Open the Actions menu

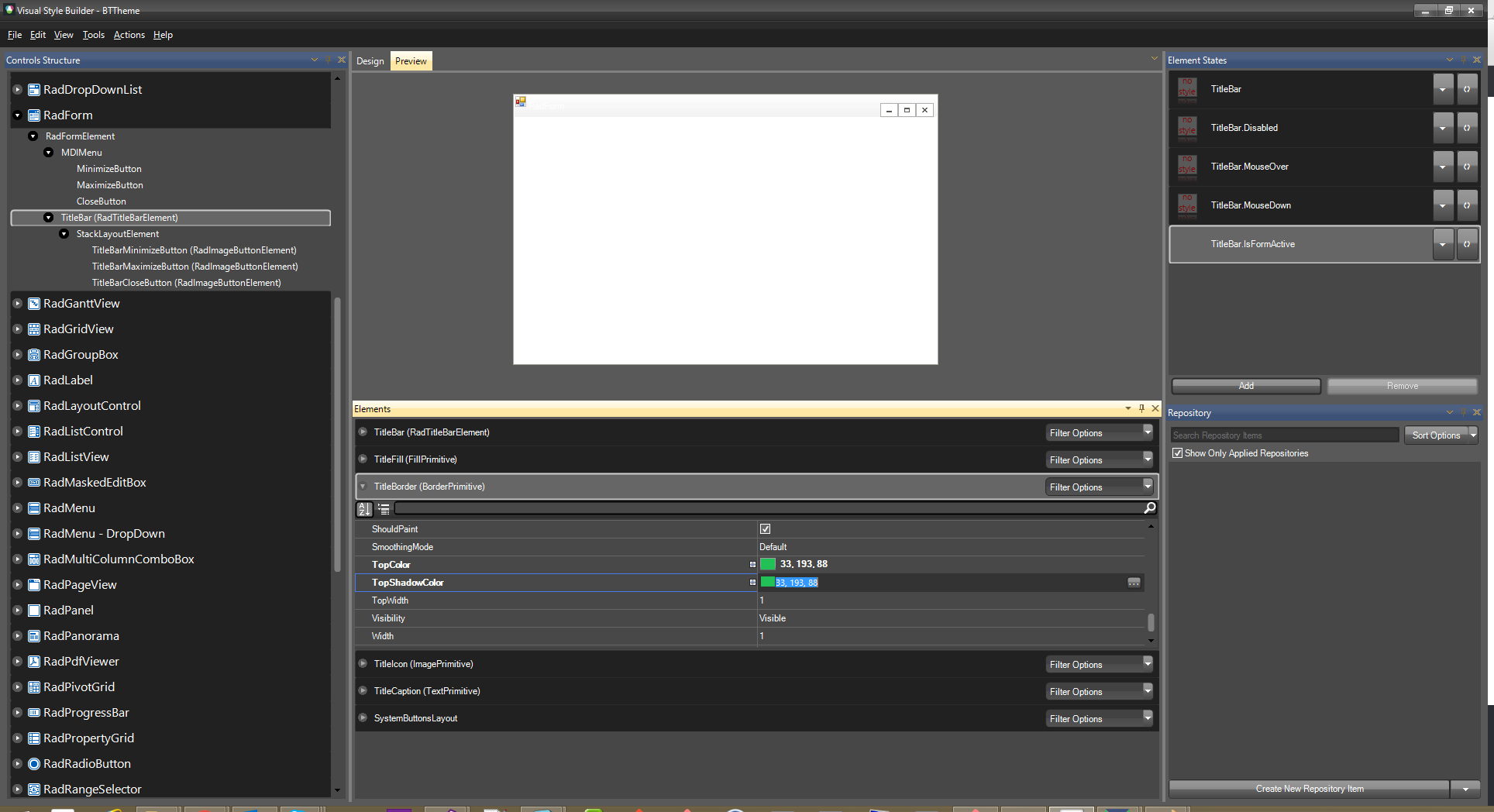pyautogui.click(x=129, y=35)
